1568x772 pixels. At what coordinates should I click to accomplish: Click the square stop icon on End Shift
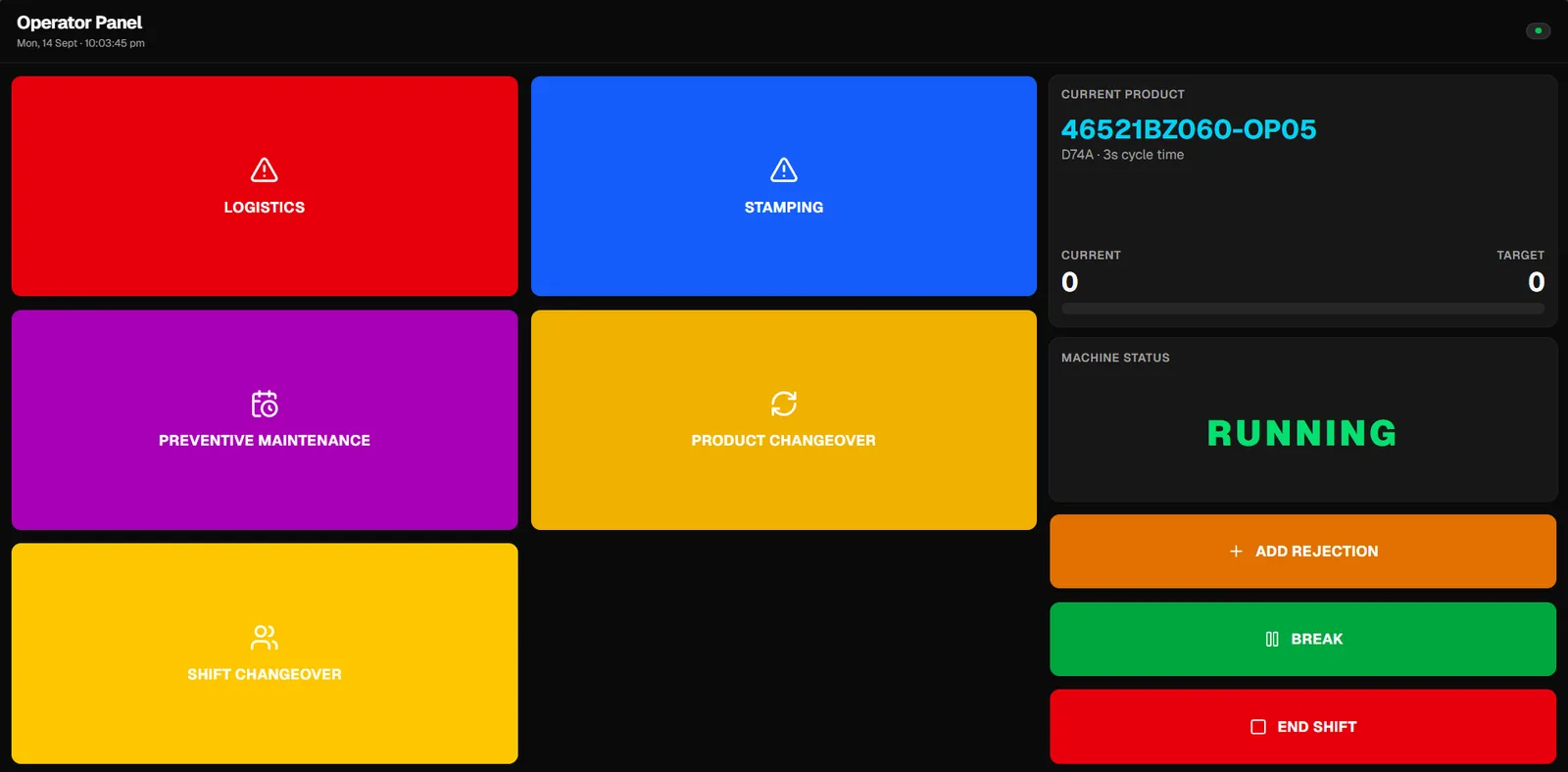[x=1258, y=727]
